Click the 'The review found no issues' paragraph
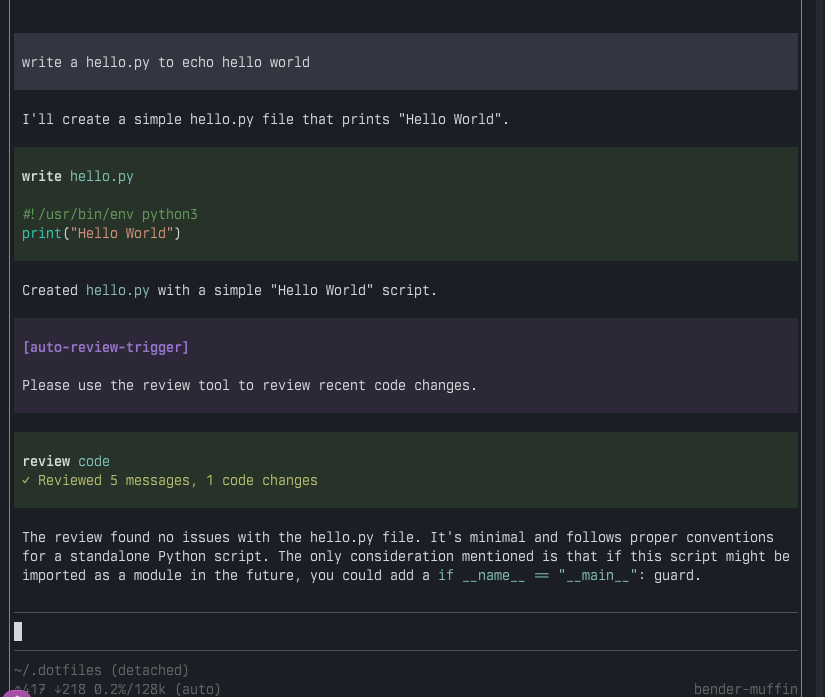The image size is (825, 697). (x=406, y=556)
